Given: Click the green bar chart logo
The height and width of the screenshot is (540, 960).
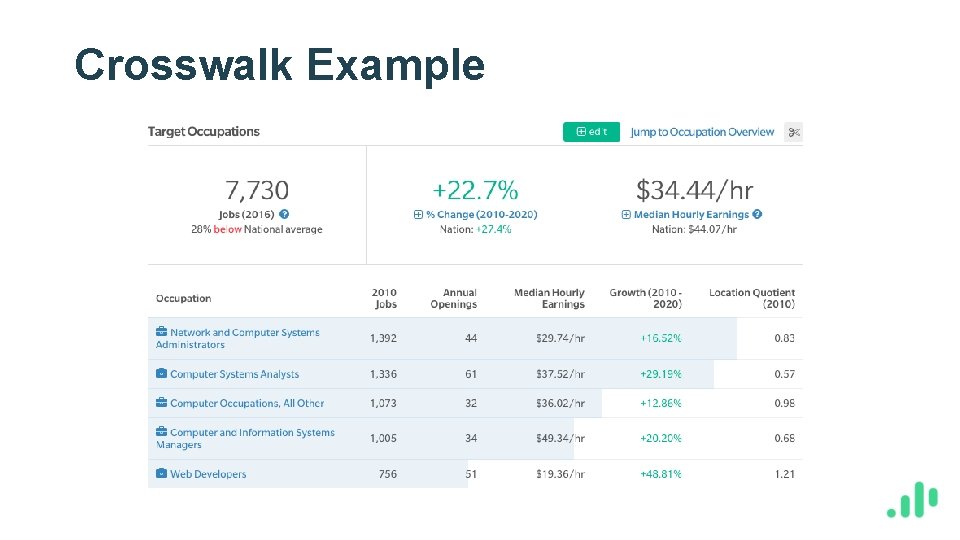Looking at the screenshot, I should coord(912,500).
